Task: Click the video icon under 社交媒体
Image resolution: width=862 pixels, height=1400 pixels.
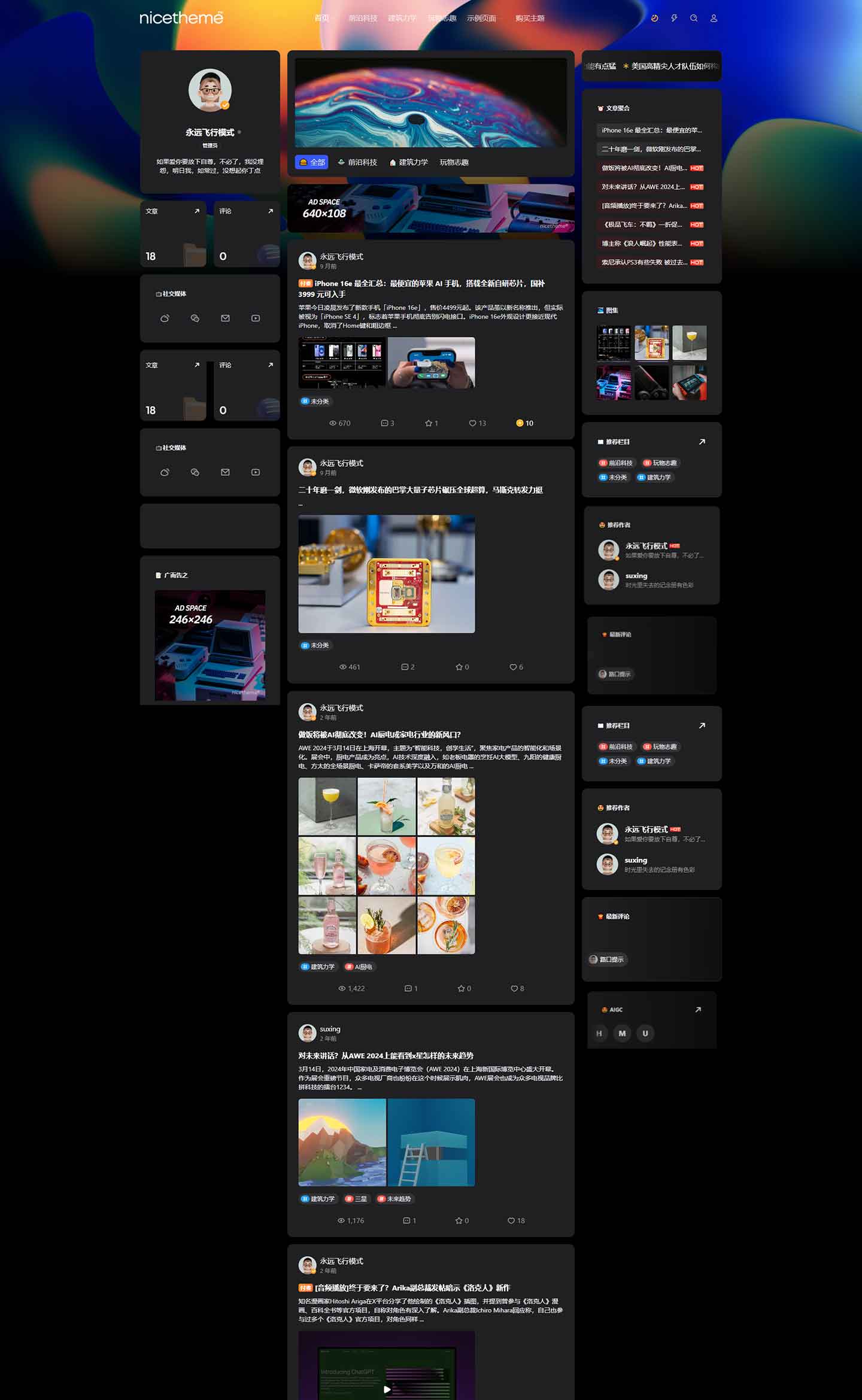Action: [256, 318]
